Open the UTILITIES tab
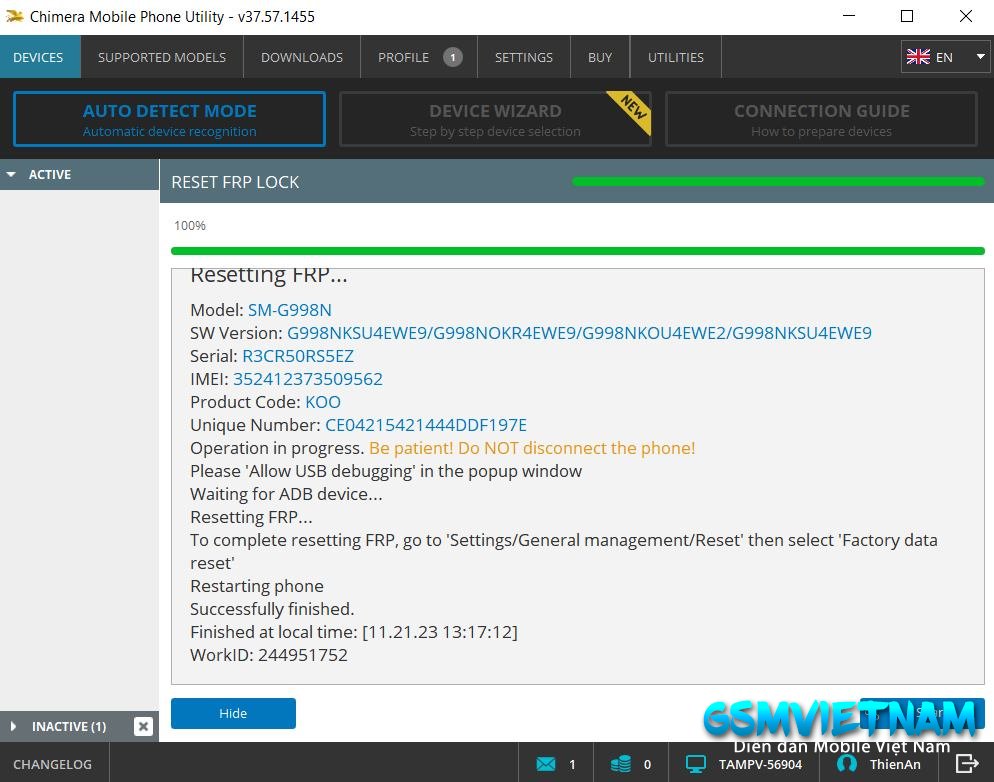This screenshot has width=994, height=782. pos(676,57)
